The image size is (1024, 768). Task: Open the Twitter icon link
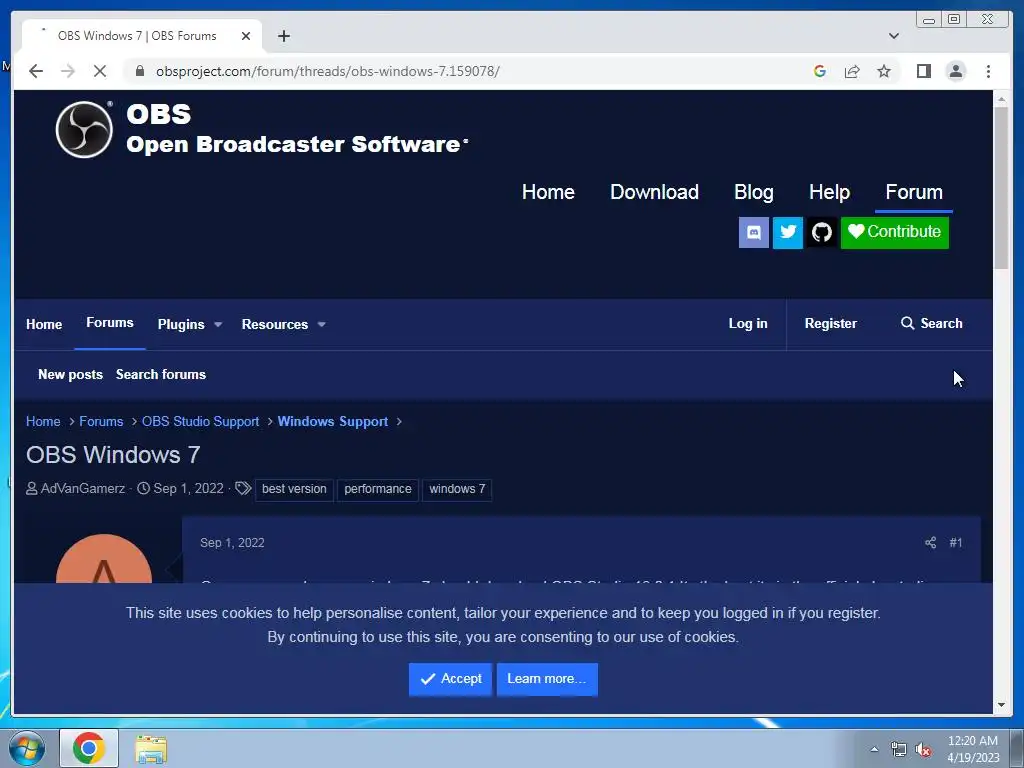point(788,232)
